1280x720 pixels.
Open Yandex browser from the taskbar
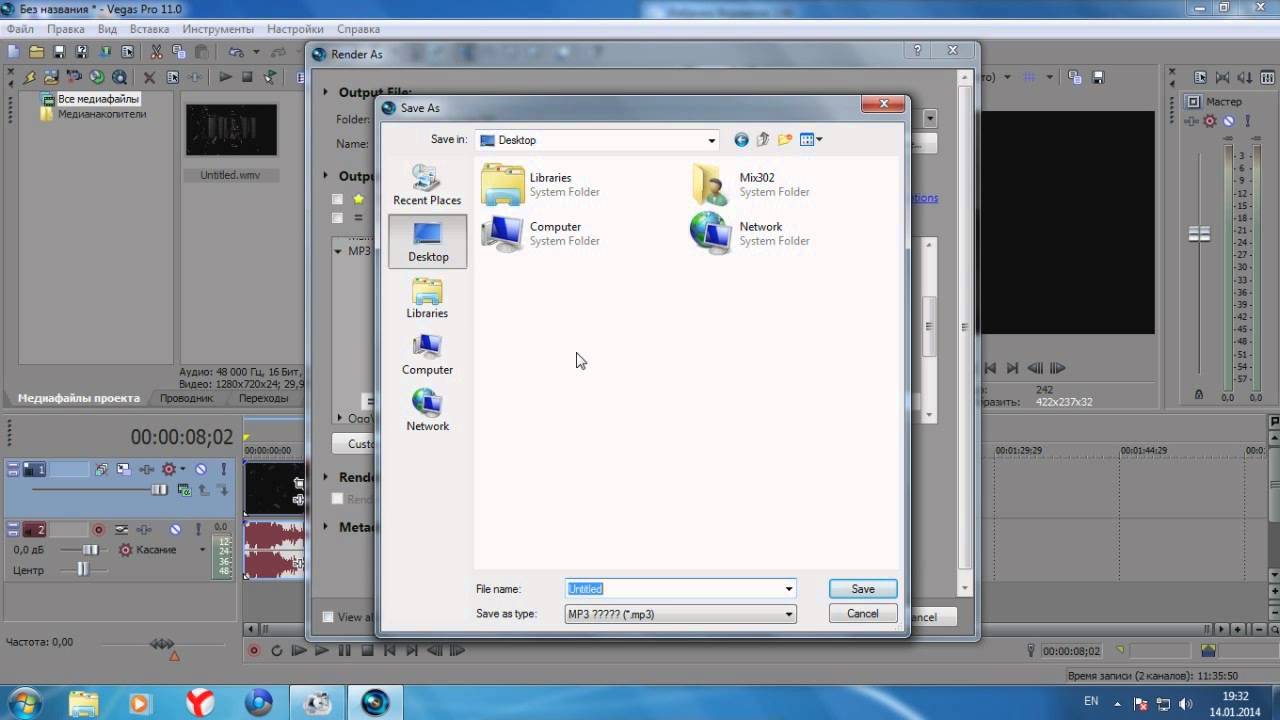tap(200, 702)
